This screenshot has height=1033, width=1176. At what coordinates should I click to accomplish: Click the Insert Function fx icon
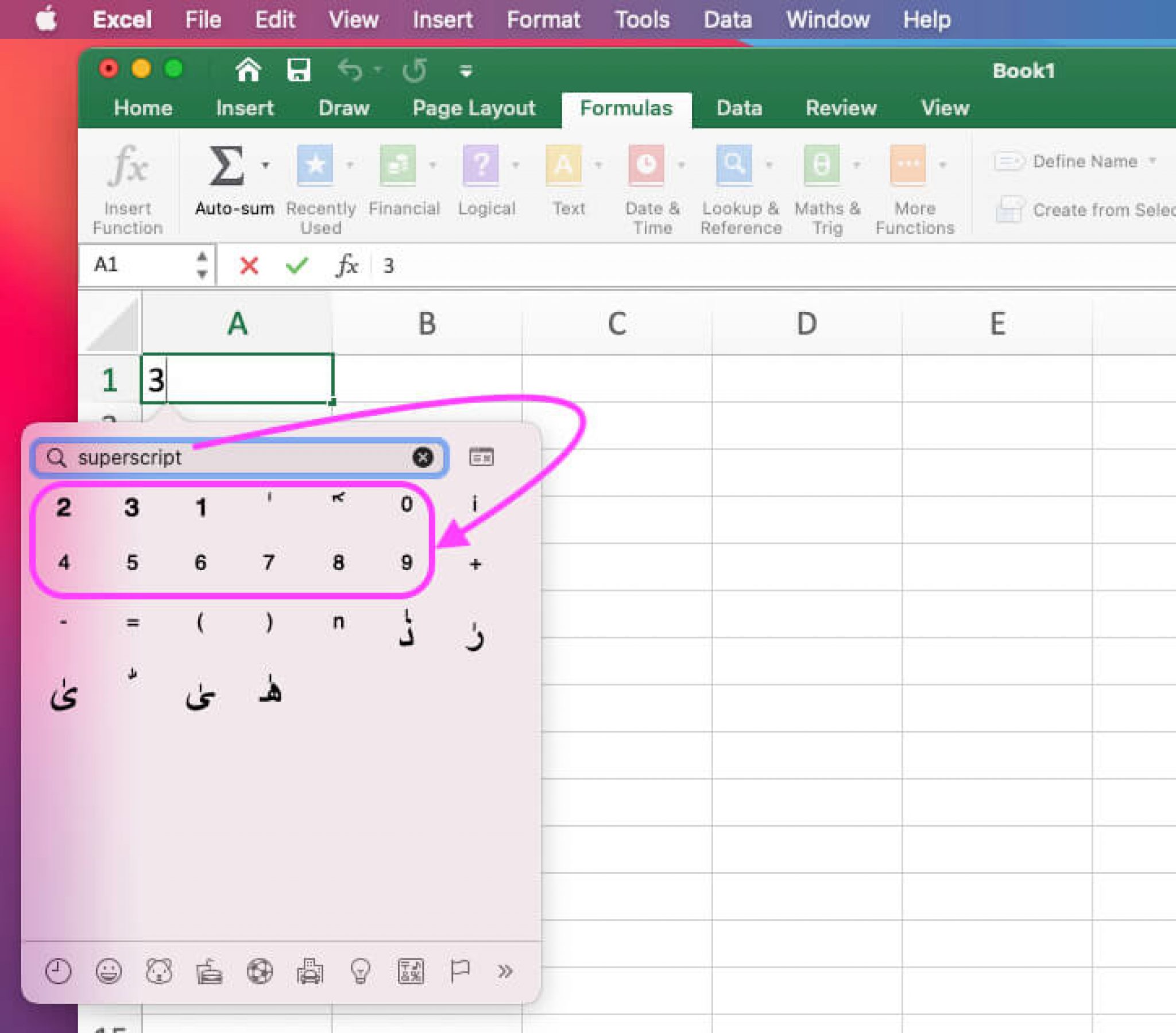pyautogui.click(x=127, y=167)
